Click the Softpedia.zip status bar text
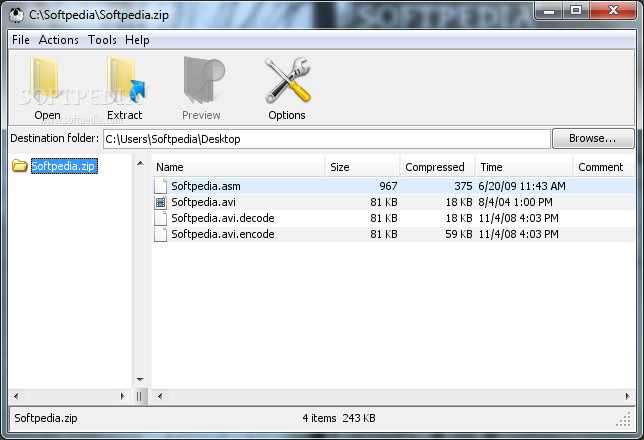644x440 pixels. pos(46,418)
